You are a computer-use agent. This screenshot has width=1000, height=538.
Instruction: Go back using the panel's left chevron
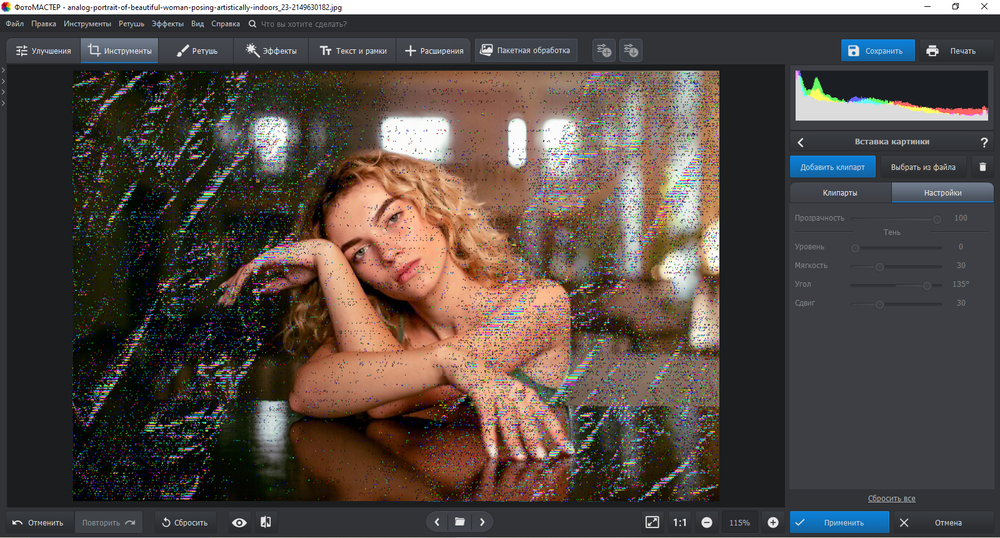[801, 143]
